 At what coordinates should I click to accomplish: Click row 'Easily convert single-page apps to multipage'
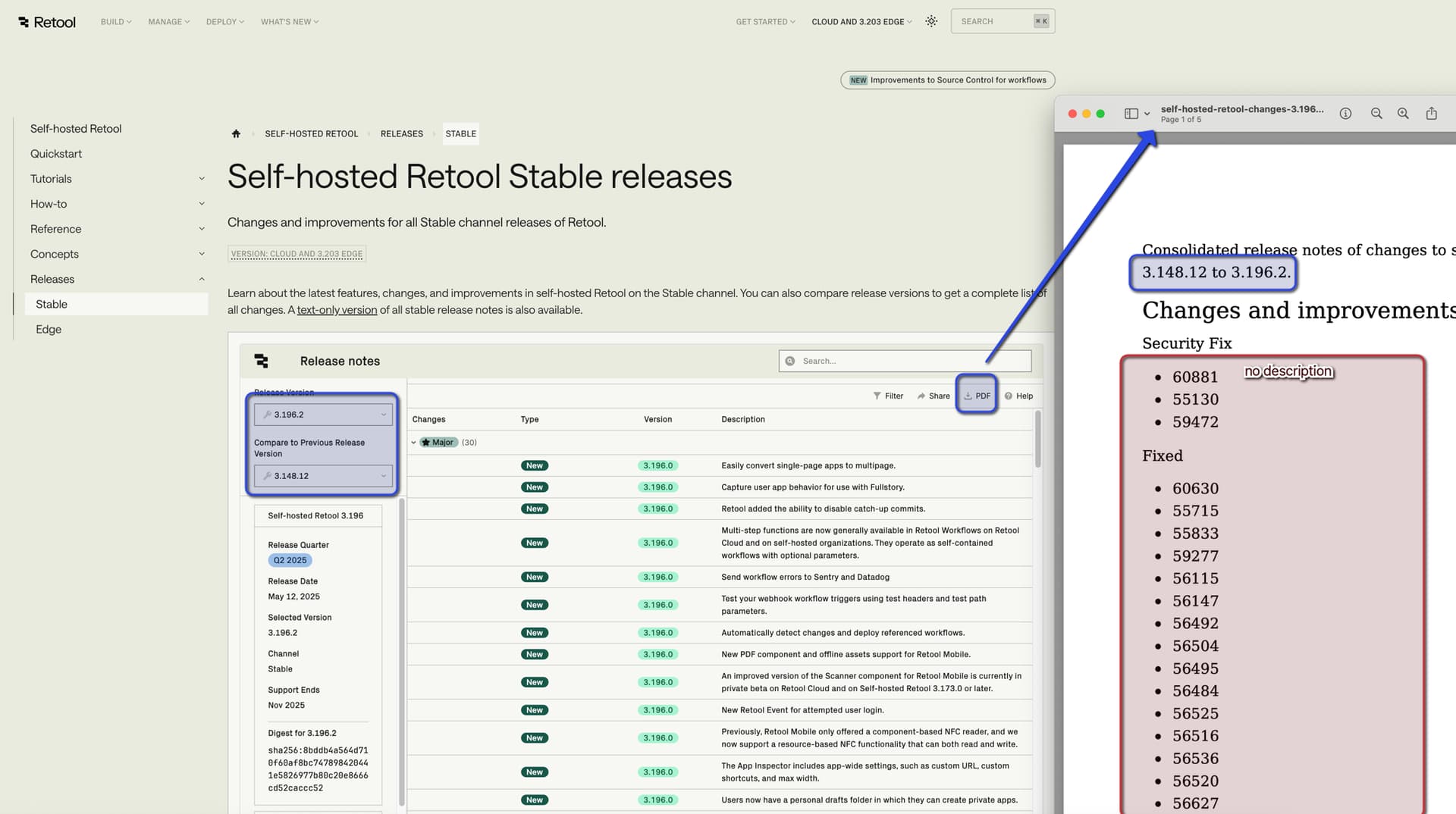point(720,465)
